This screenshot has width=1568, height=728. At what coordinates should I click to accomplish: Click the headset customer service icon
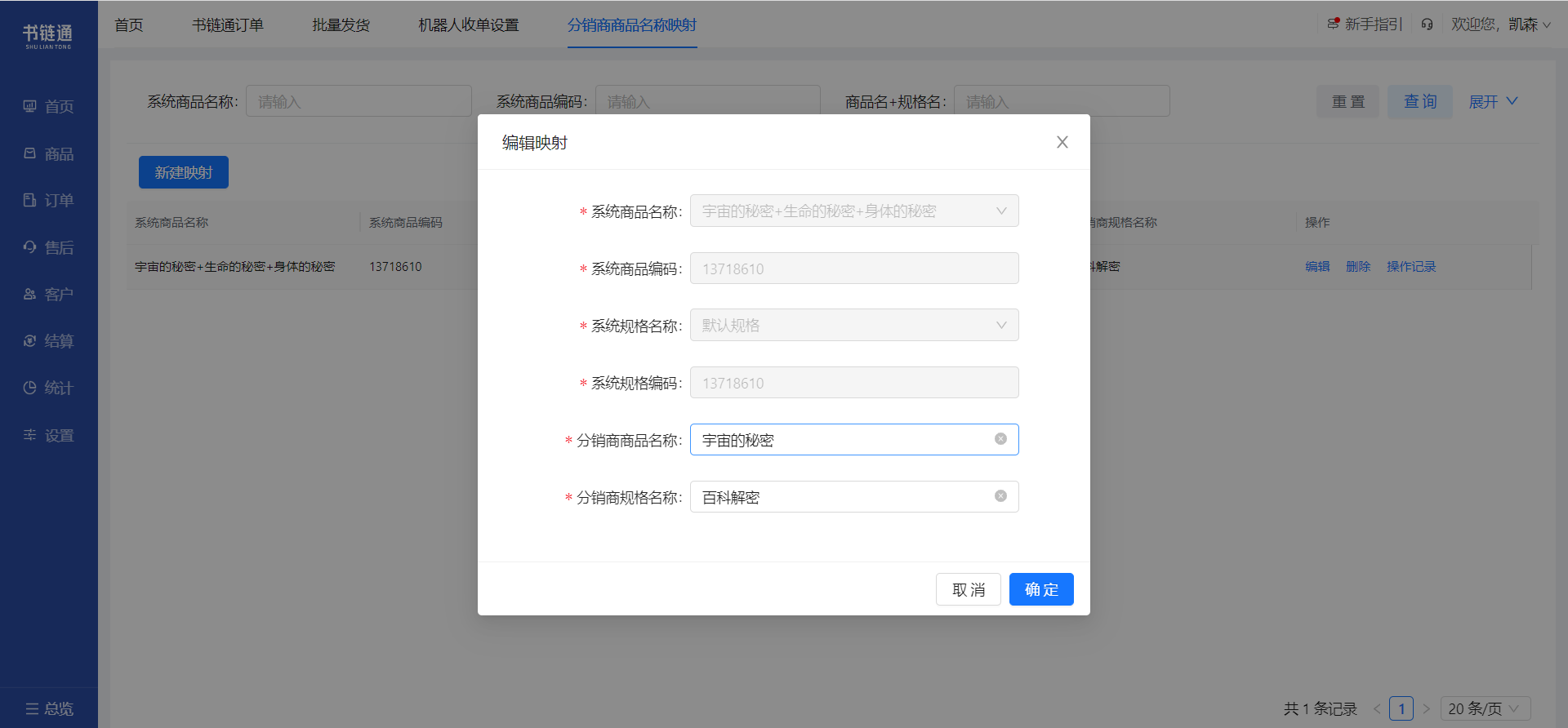[x=1427, y=24]
